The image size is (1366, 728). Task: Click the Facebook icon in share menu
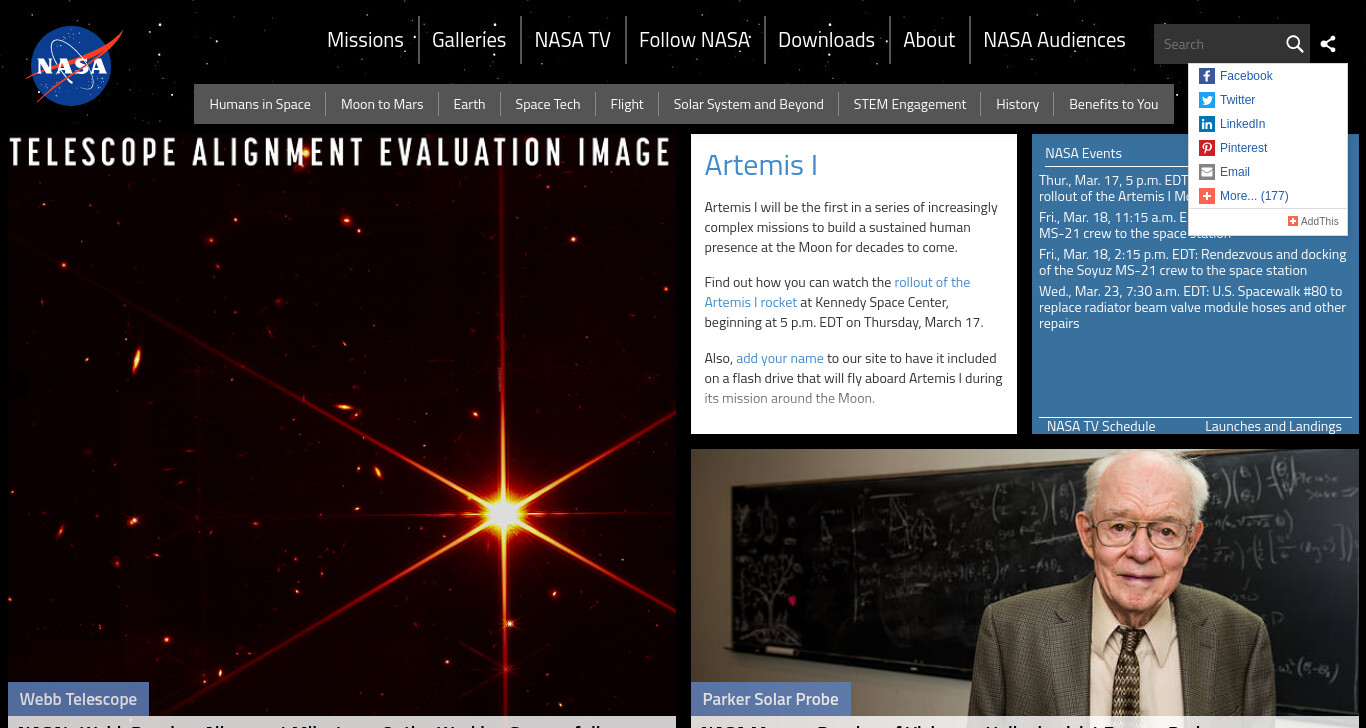coord(1207,76)
